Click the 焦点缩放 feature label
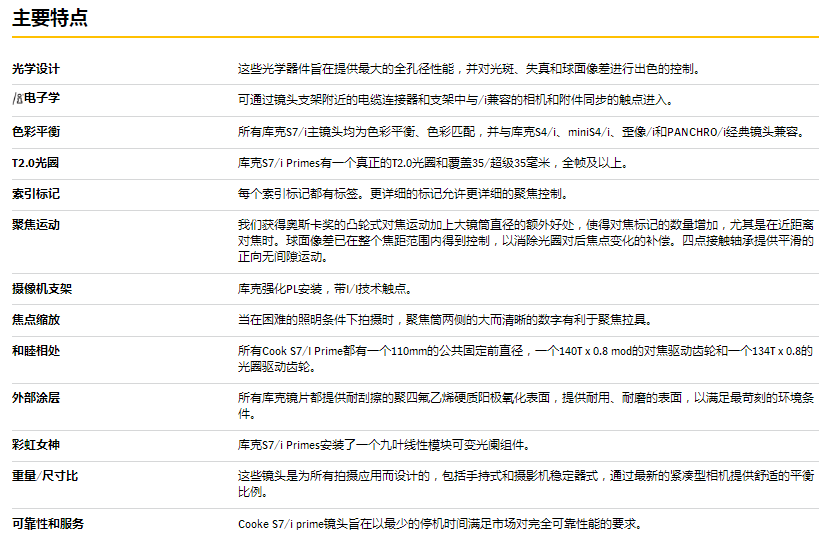Viewport: 822px width, 535px height. click(x=36, y=320)
